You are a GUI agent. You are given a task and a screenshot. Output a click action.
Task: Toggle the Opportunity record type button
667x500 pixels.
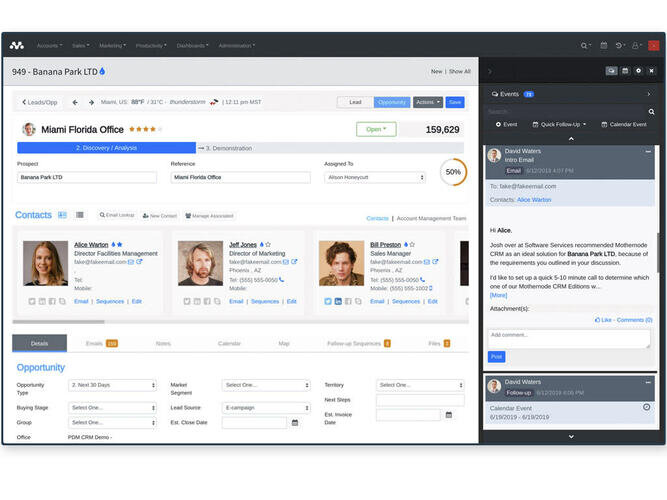pyautogui.click(x=392, y=102)
